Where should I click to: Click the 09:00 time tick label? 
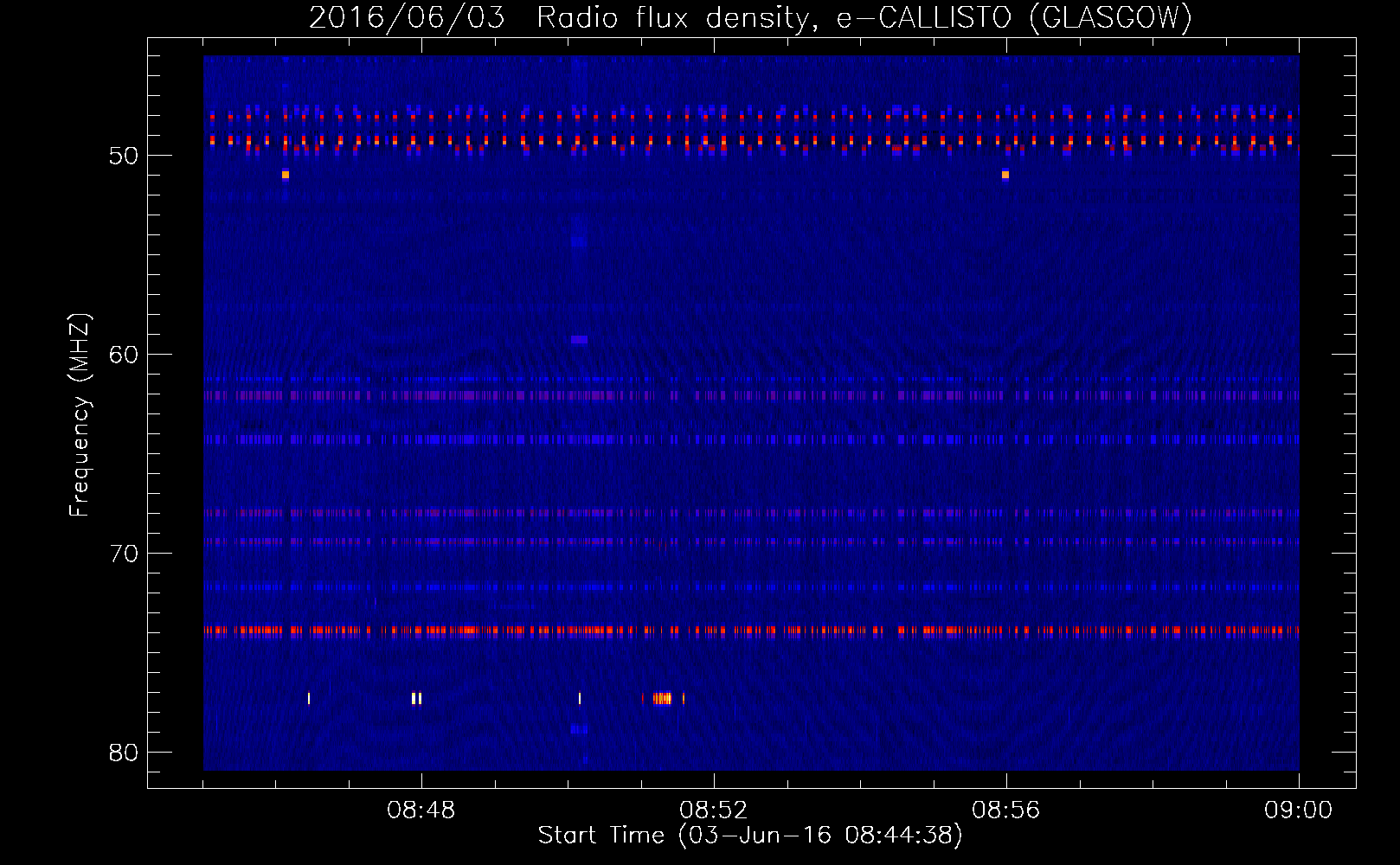(x=1299, y=811)
